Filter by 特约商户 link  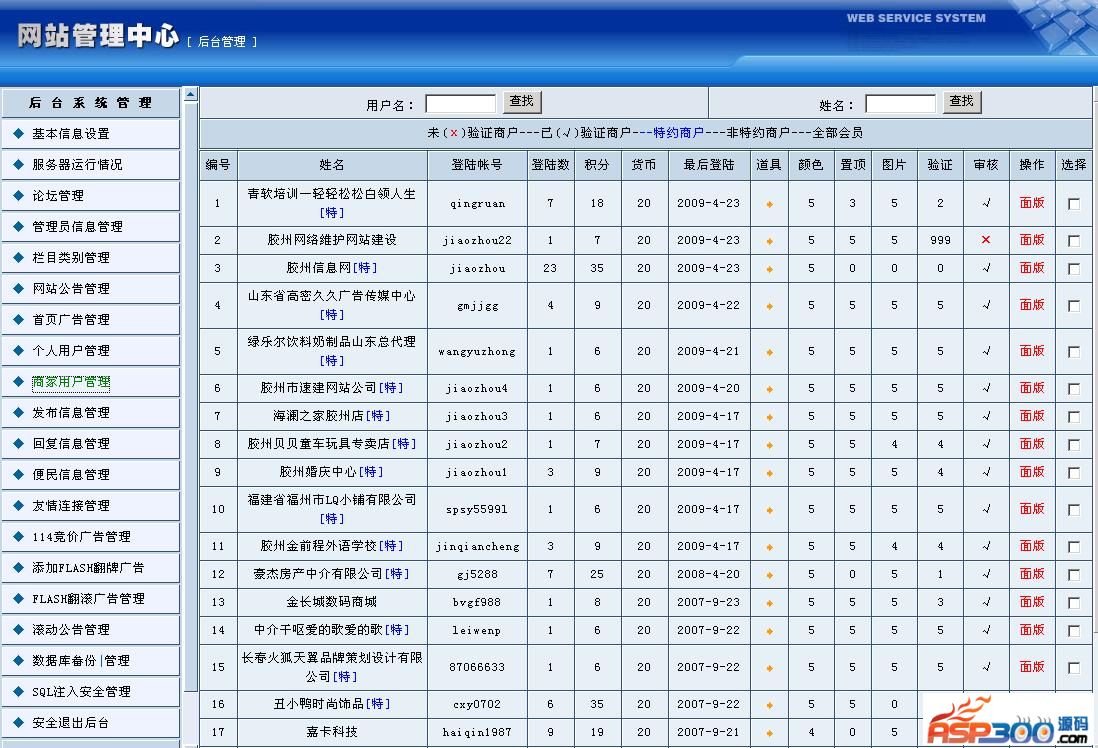[x=679, y=132]
